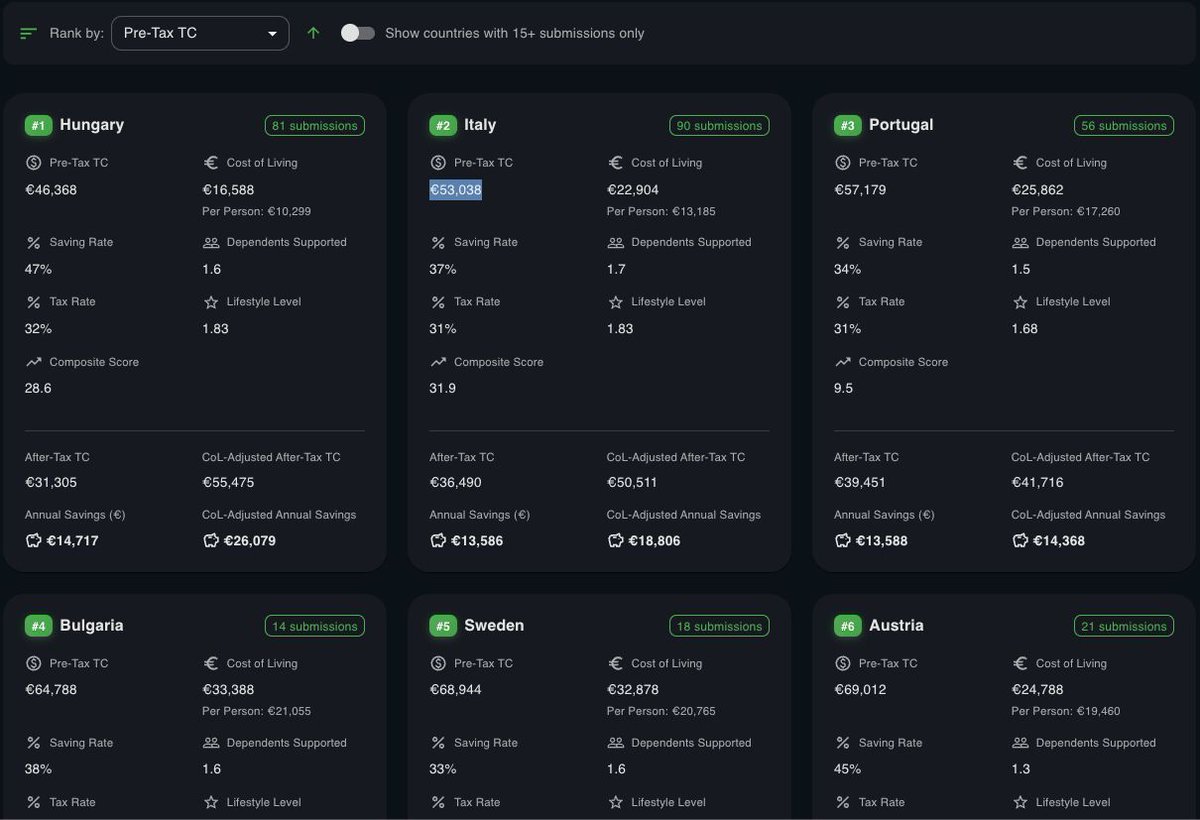1200x820 pixels.
Task: Click Portugal's Dependents Supported people icon
Action: (x=1020, y=242)
